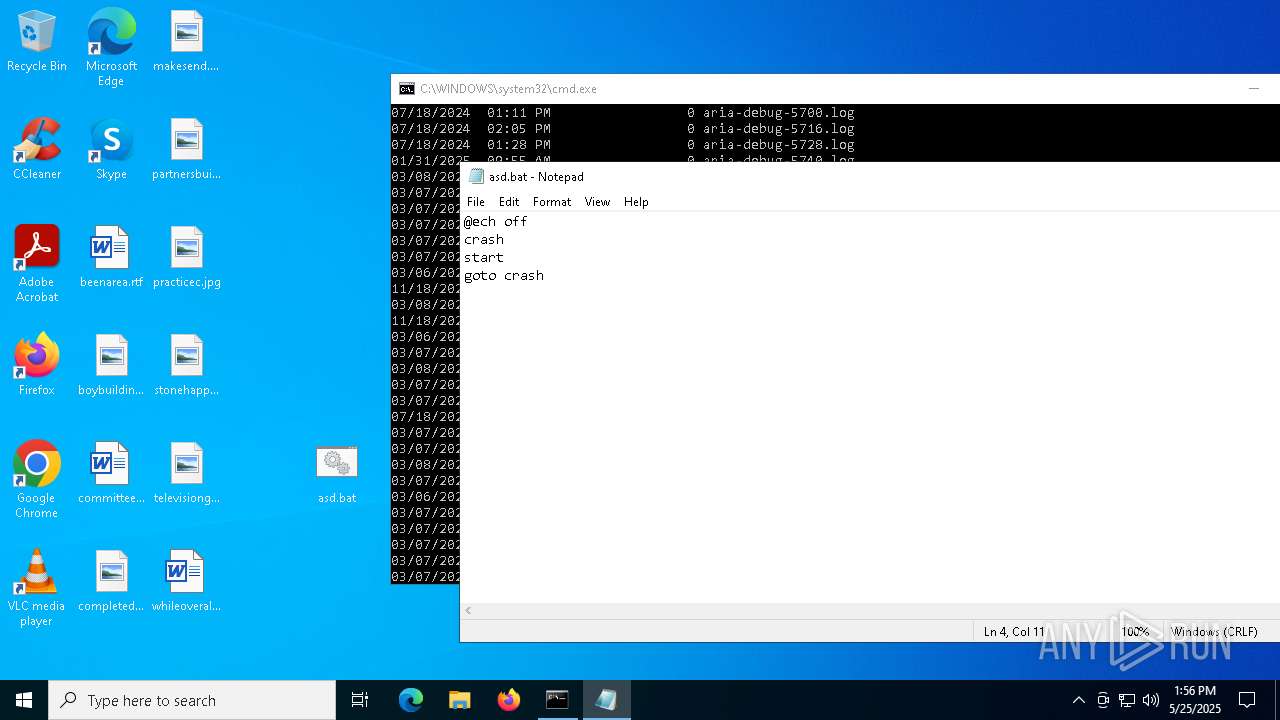Select the committee Word document icon
1280x720 pixels.
(111, 473)
